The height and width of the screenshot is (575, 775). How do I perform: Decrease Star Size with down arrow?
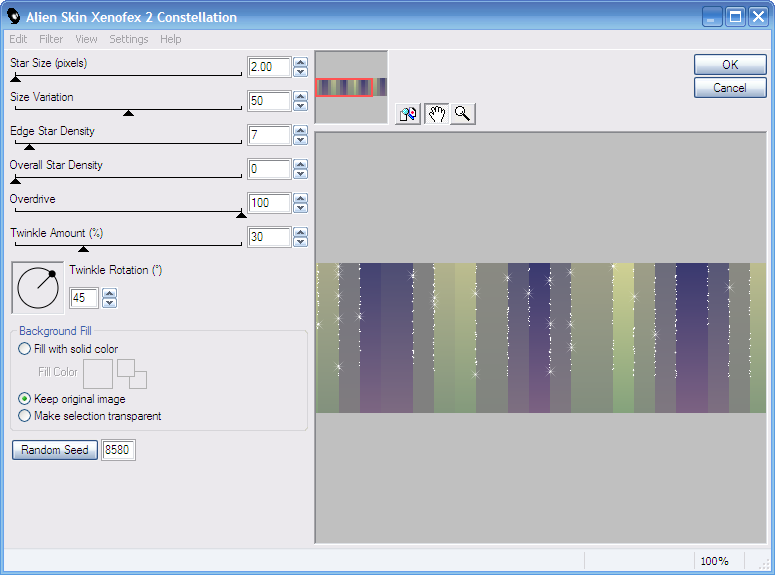[301, 72]
